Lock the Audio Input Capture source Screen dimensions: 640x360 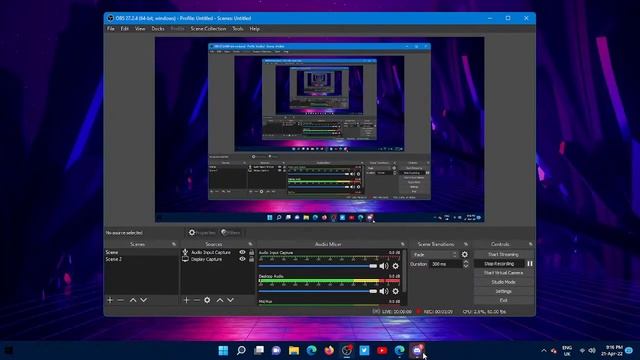[251, 252]
